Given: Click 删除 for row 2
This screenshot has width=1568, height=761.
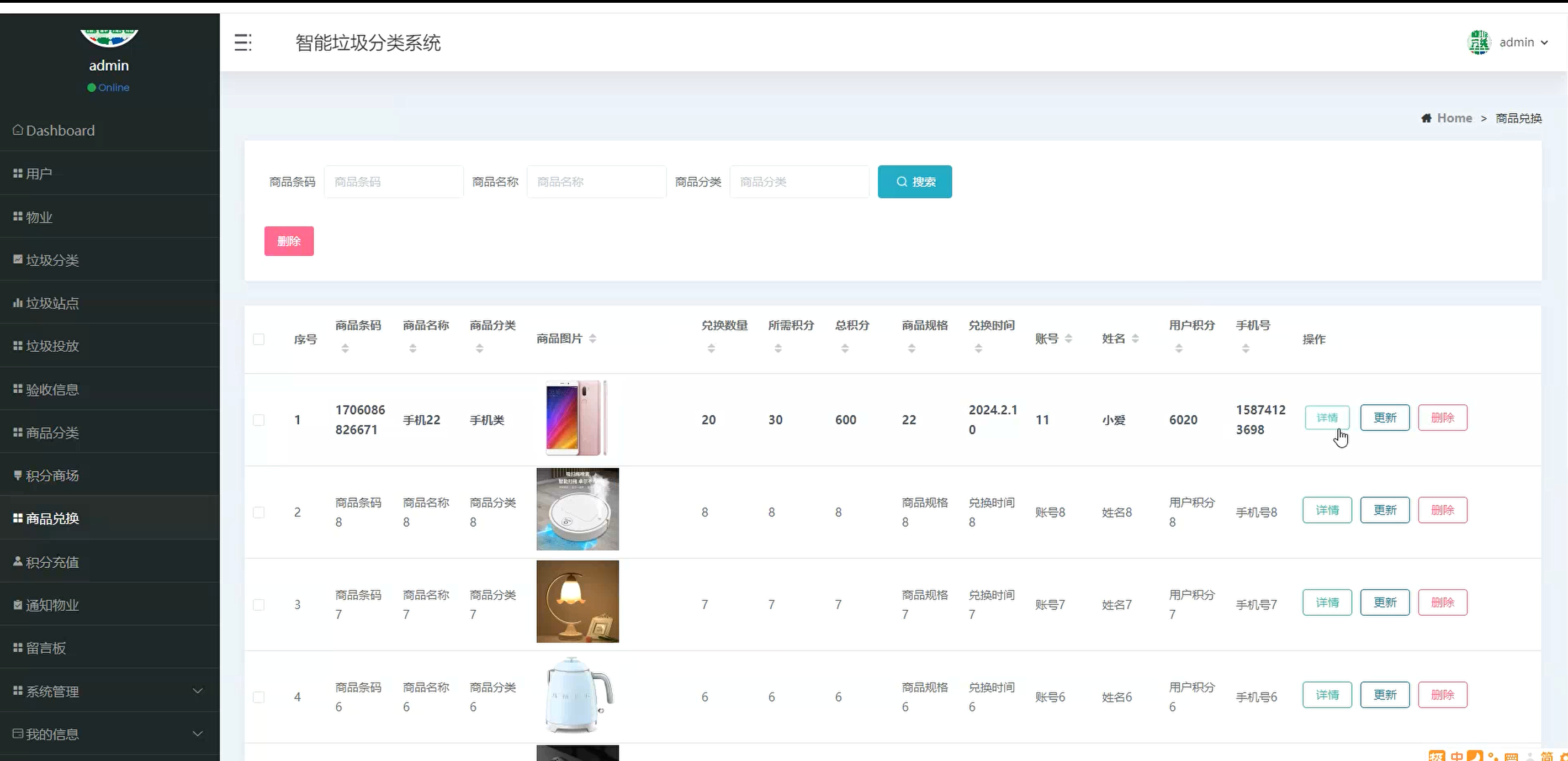Looking at the screenshot, I should [x=1443, y=510].
